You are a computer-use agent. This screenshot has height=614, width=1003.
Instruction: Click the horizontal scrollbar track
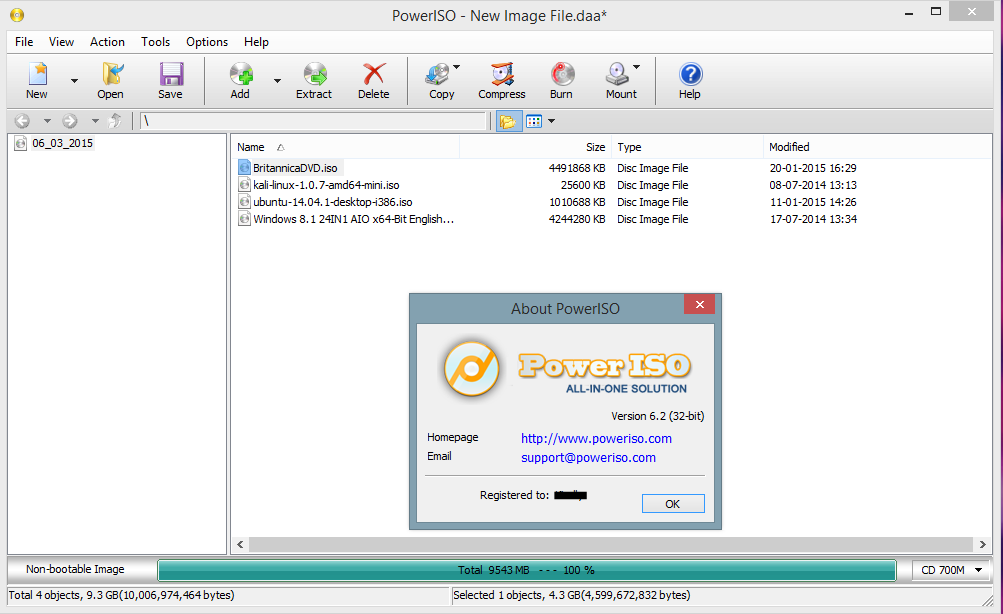(611, 544)
